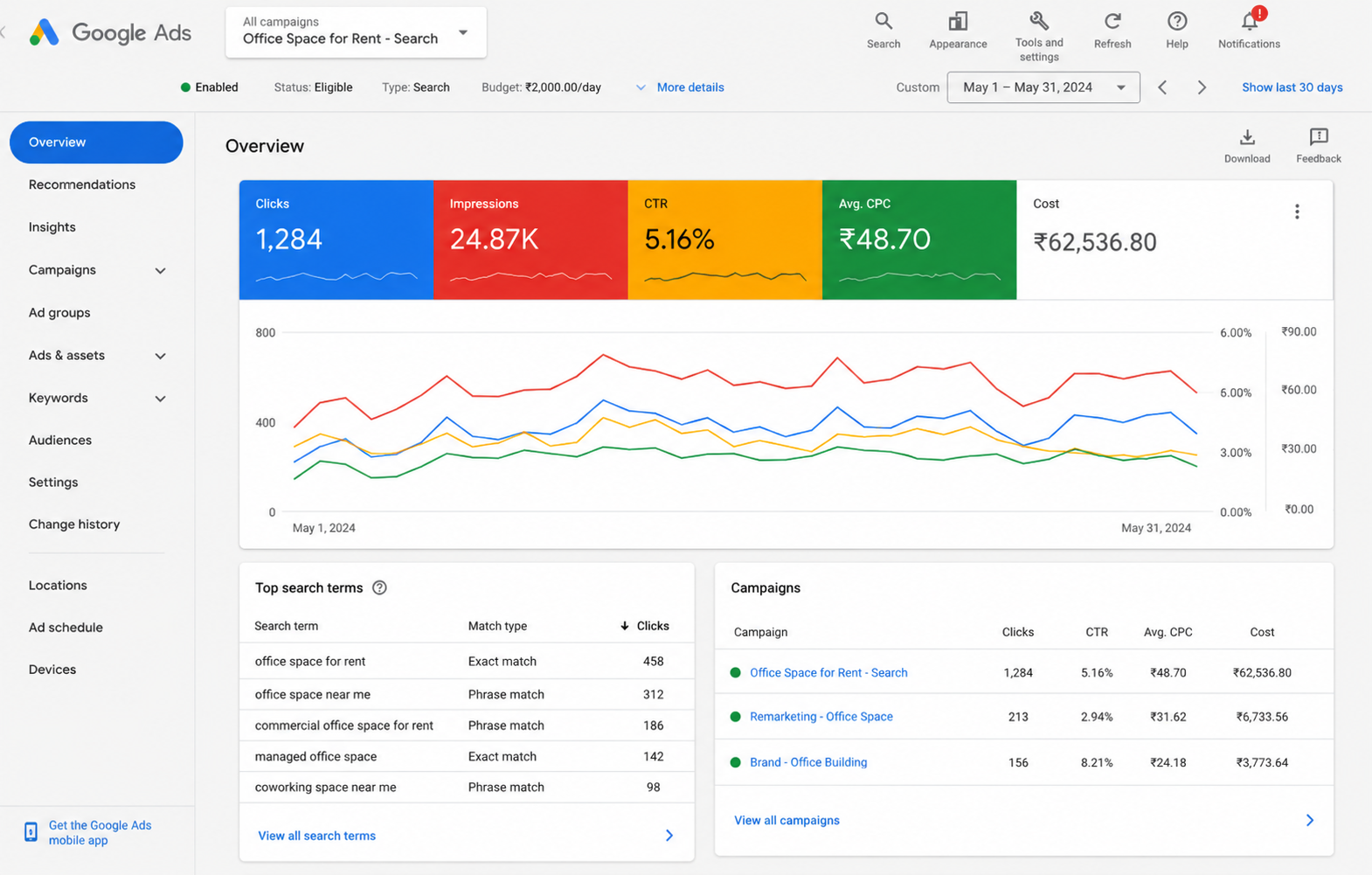The image size is (1372, 875).
Task: Open Change history in sidebar
Action: (74, 524)
